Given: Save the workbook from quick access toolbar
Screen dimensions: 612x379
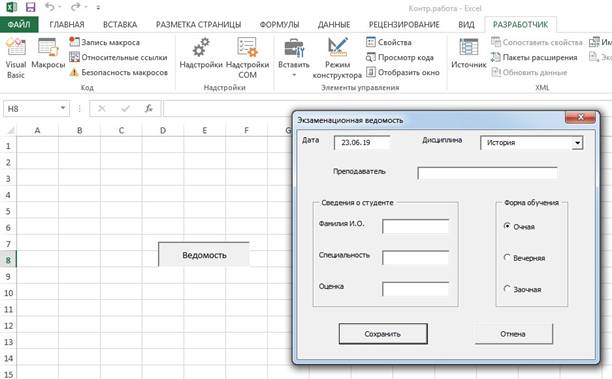Looking at the screenshot, I should (x=30, y=7).
